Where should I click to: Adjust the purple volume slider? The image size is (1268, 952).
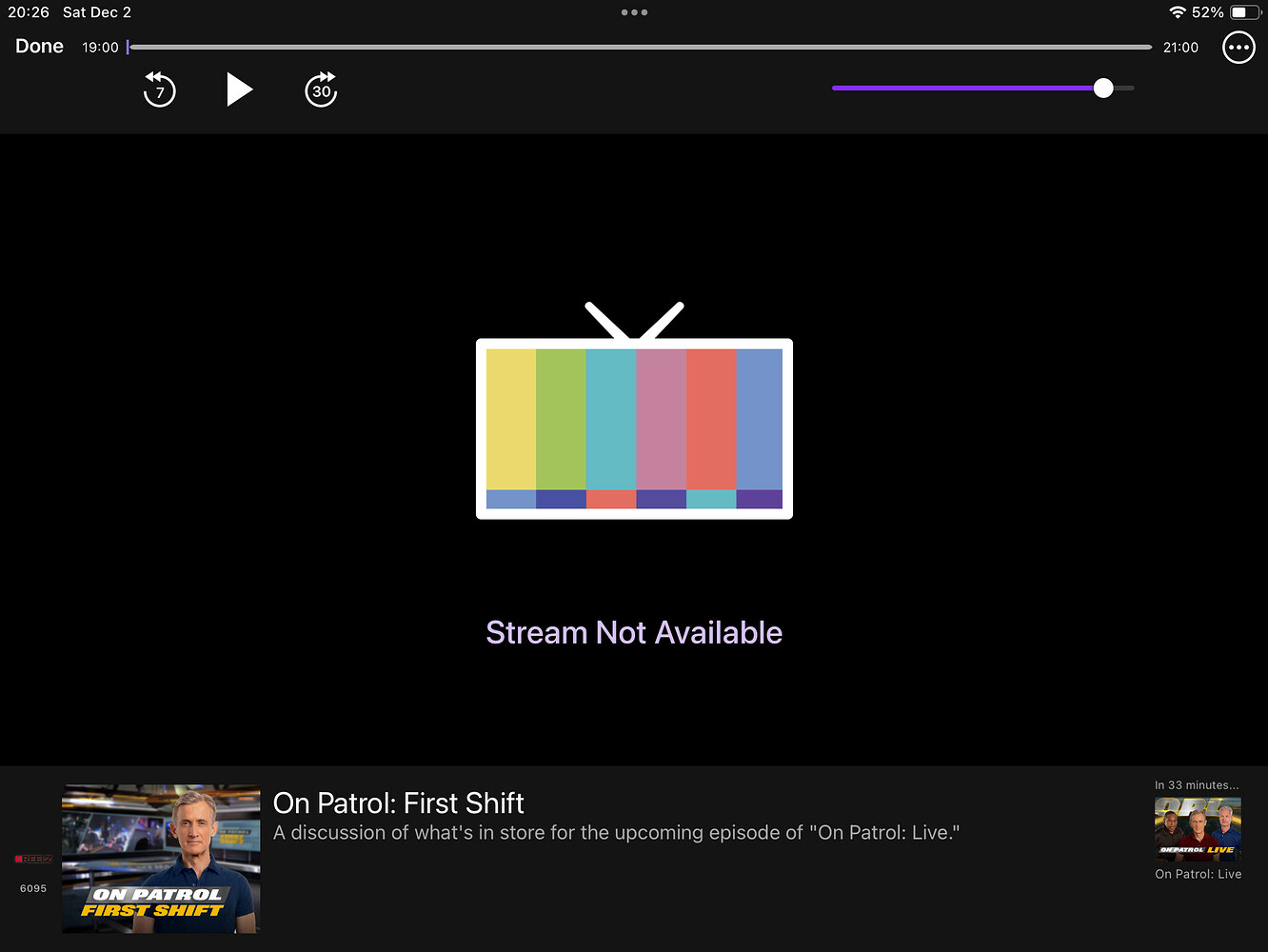pos(1102,88)
